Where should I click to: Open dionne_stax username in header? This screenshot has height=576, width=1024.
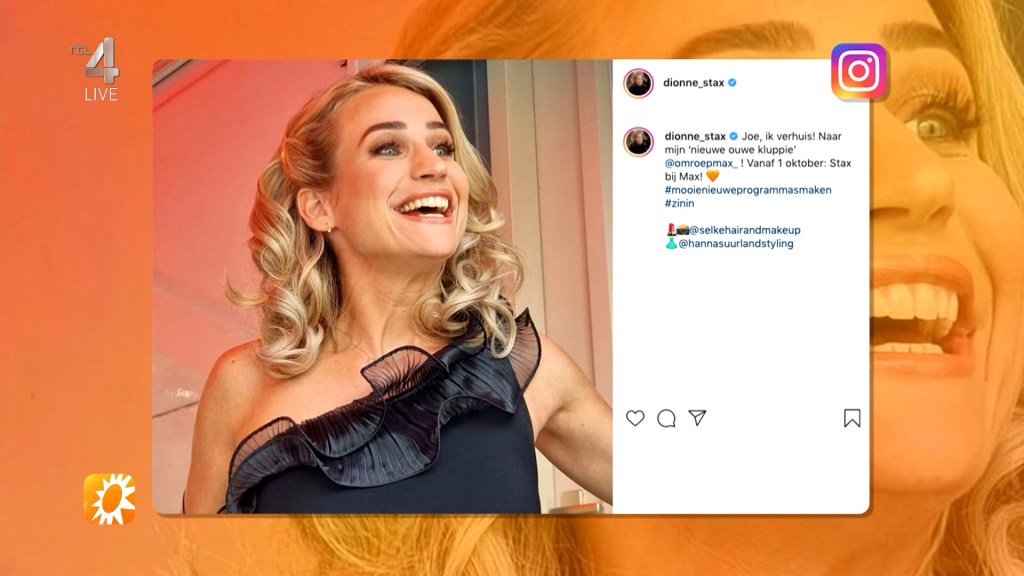(694, 82)
